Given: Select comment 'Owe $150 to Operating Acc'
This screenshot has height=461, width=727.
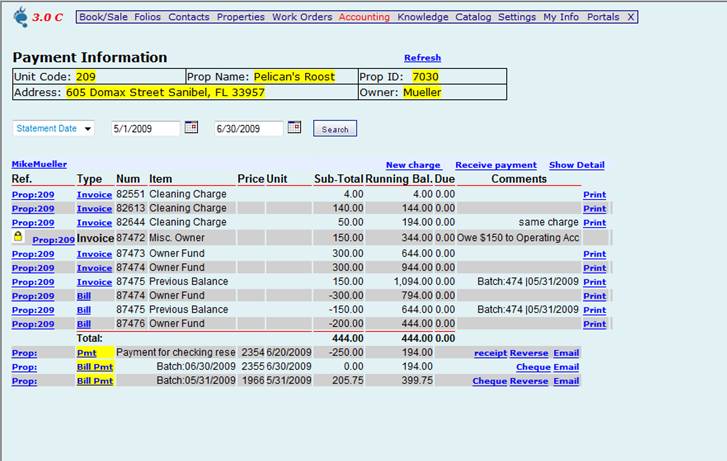Looking at the screenshot, I should click(x=518, y=237).
